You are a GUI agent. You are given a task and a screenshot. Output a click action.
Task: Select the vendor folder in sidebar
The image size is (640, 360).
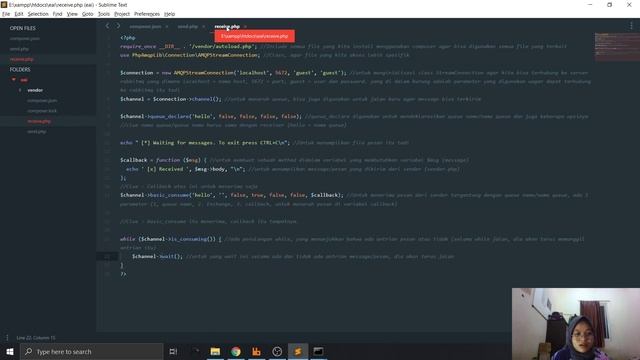tap(35, 90)
